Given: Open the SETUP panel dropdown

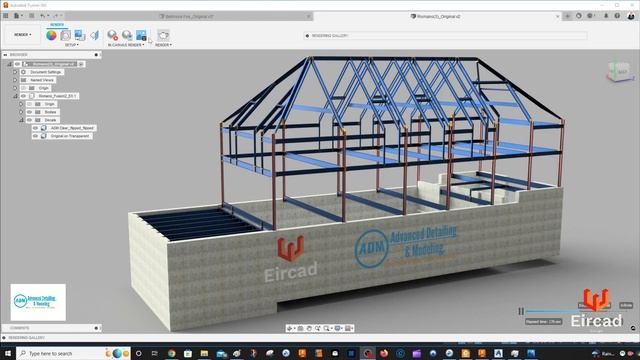Looking at the screenshot, I should click(72, 45).
